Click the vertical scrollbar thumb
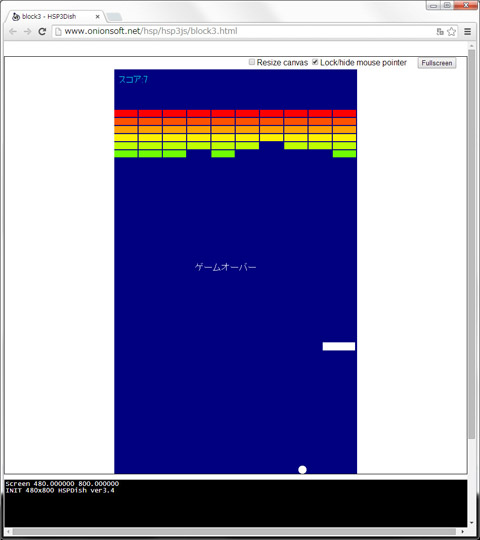The height and width of the screenshot is (540, 480). coord(471,244)
